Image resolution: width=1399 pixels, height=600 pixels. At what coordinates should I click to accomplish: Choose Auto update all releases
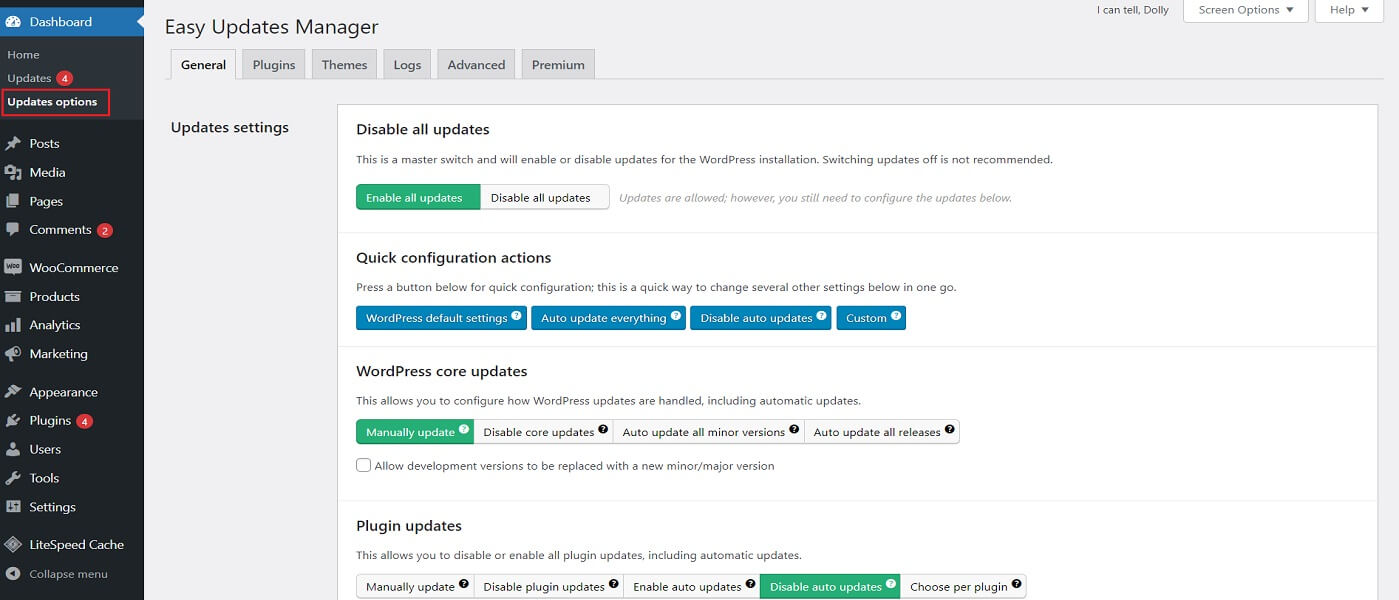881,432
